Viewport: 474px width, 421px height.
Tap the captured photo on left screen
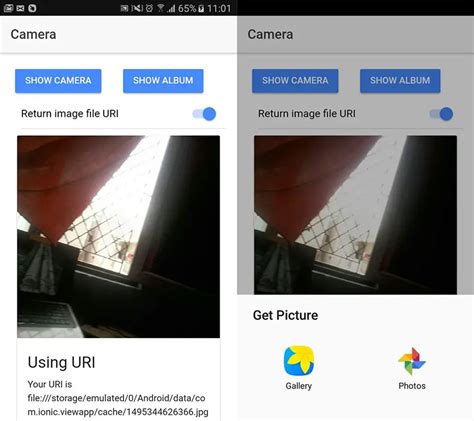point(118,237)
